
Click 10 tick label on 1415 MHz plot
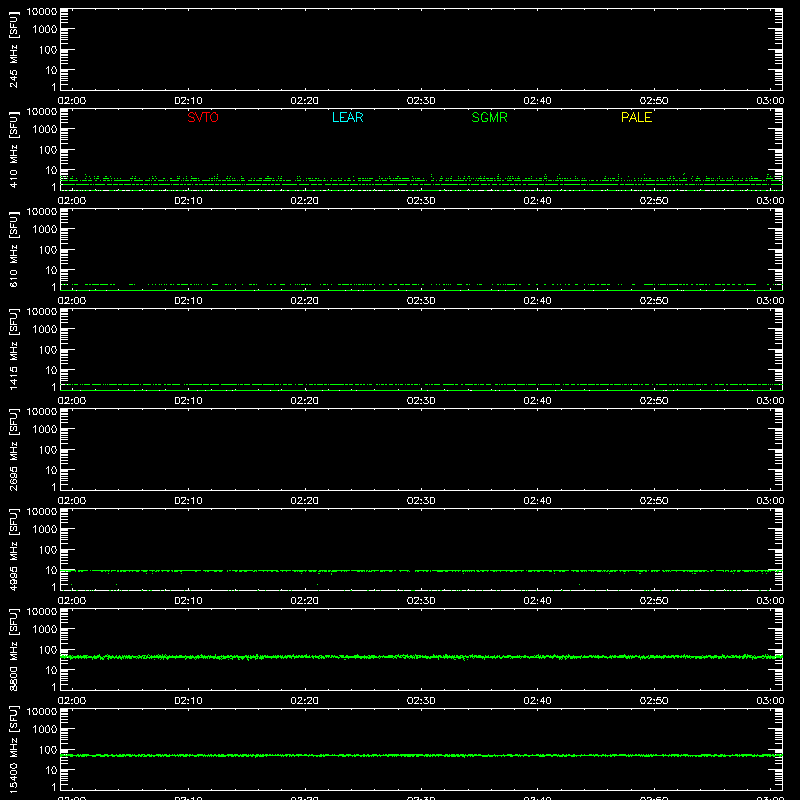51,370
